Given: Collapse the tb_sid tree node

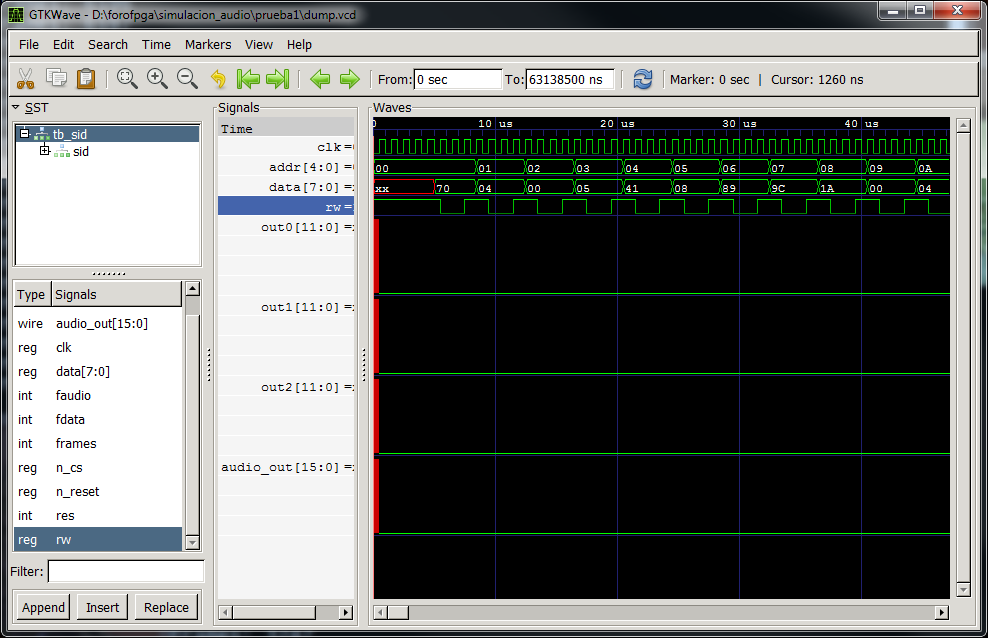Looking at the screenshot, I should tap(25, 134).
